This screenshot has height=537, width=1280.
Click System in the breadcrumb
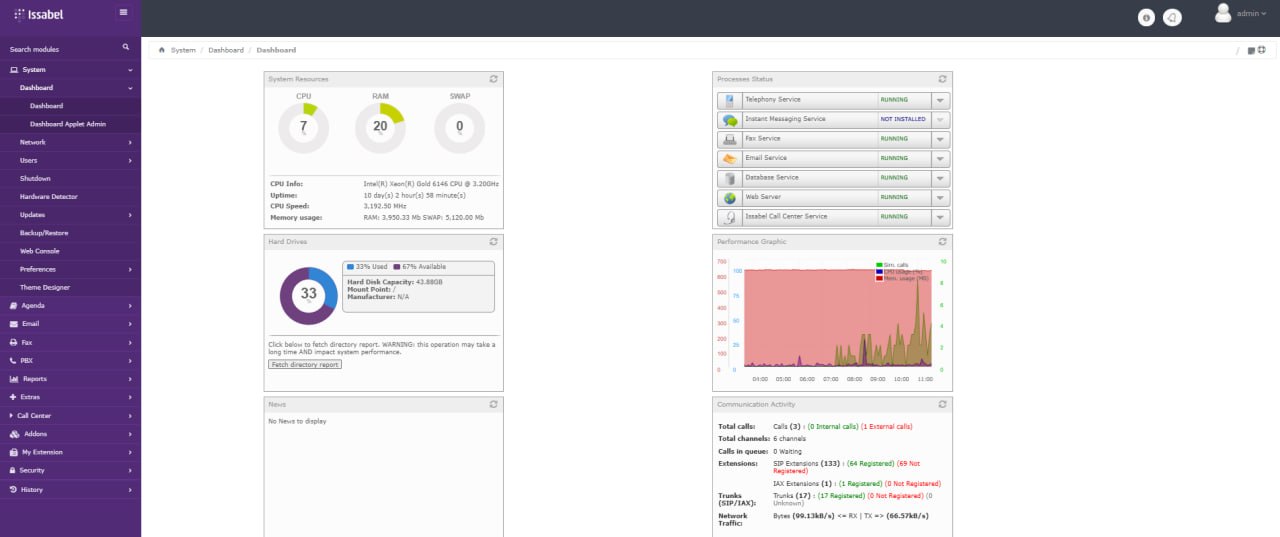183,50
